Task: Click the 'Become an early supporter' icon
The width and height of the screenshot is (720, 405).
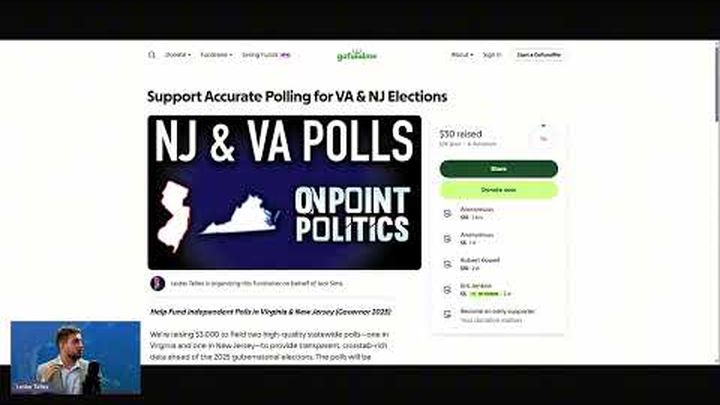Action: [x=447, y=314]
